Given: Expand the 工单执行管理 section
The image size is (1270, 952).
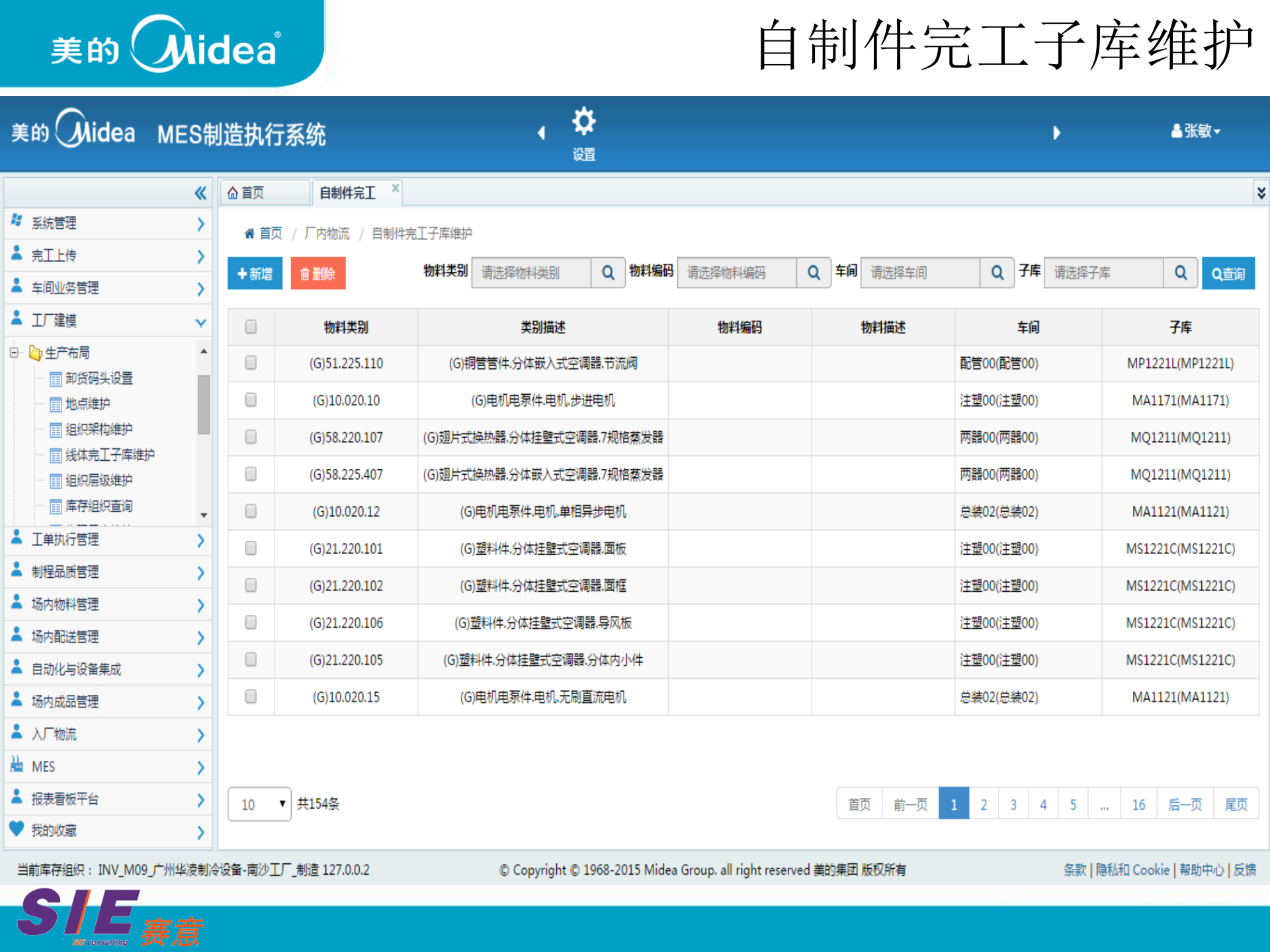Looking at the screenshot, I should (202, 539).
